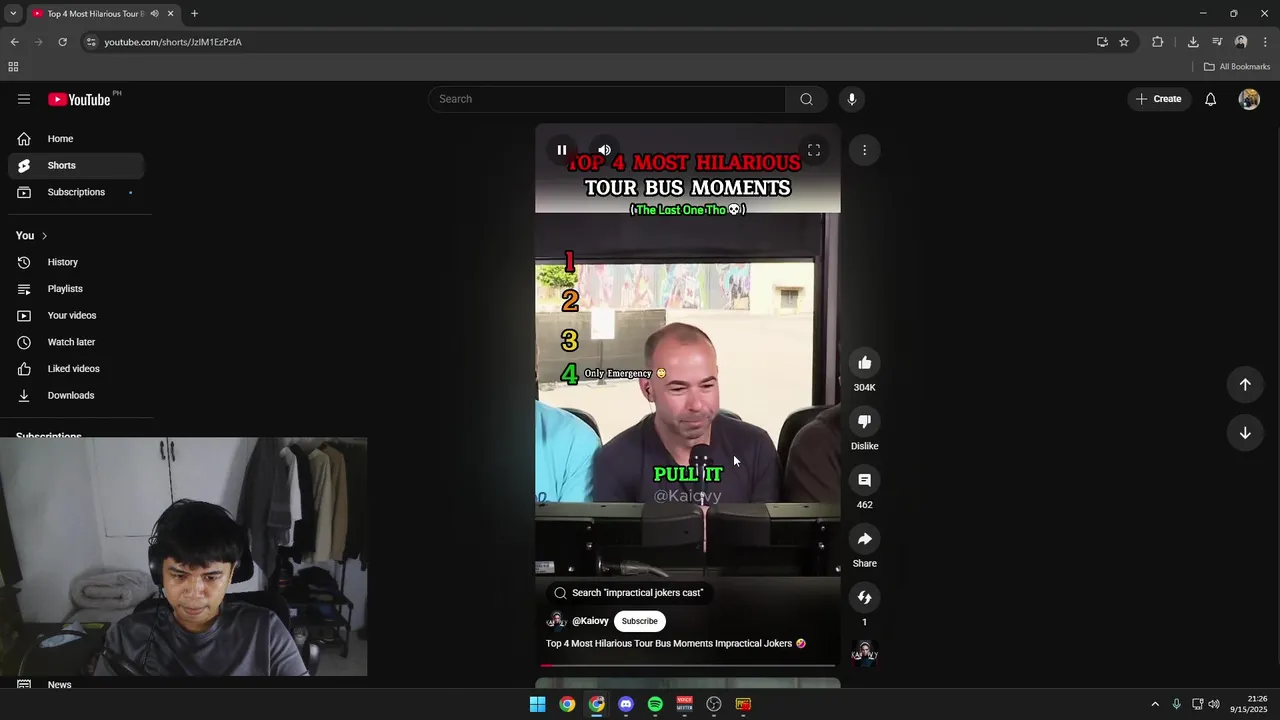Open Your videos
Screen dimensions: 1280x720
(76, 315)
